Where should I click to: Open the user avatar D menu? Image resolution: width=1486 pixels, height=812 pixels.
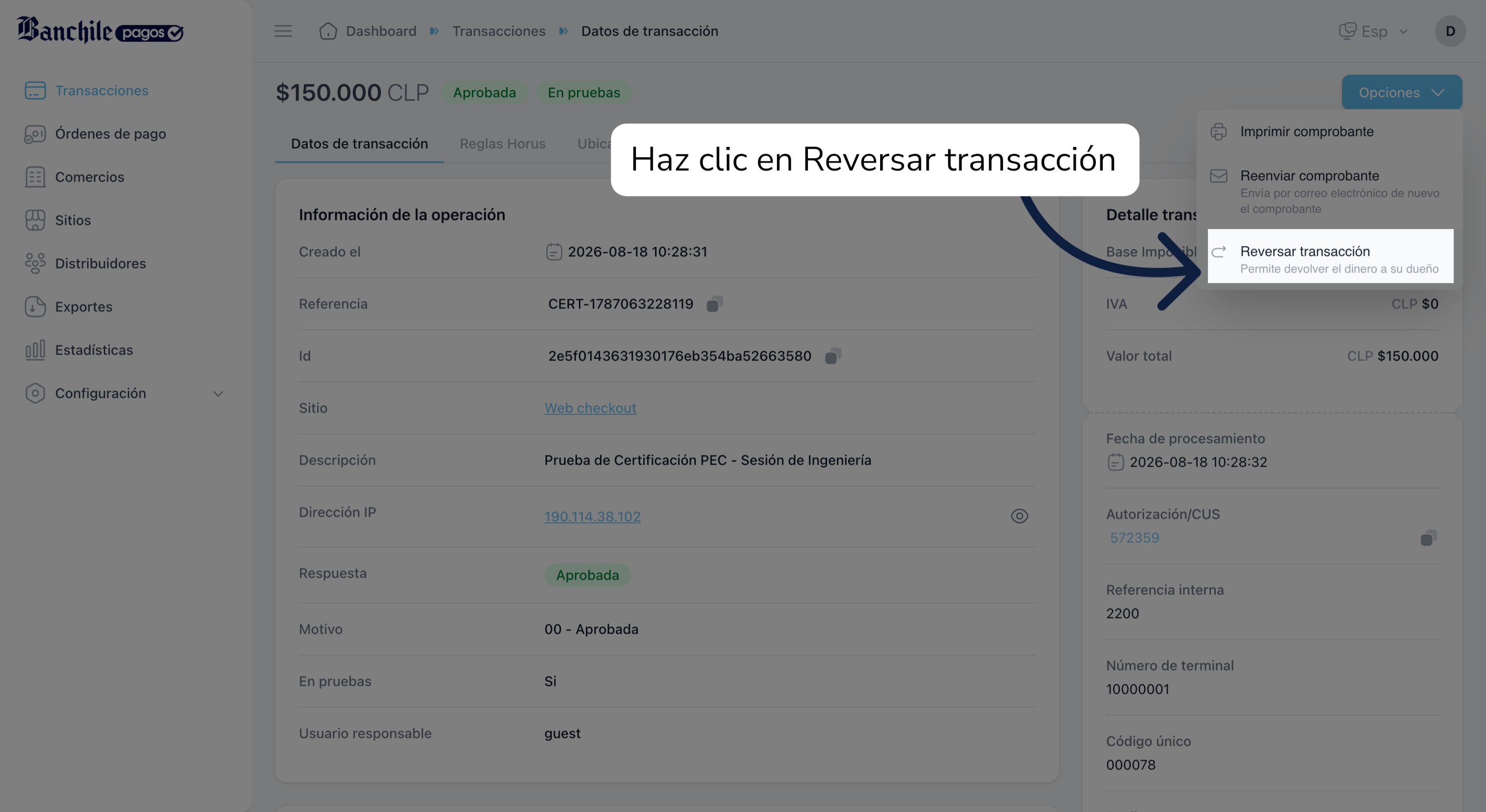1450,31
